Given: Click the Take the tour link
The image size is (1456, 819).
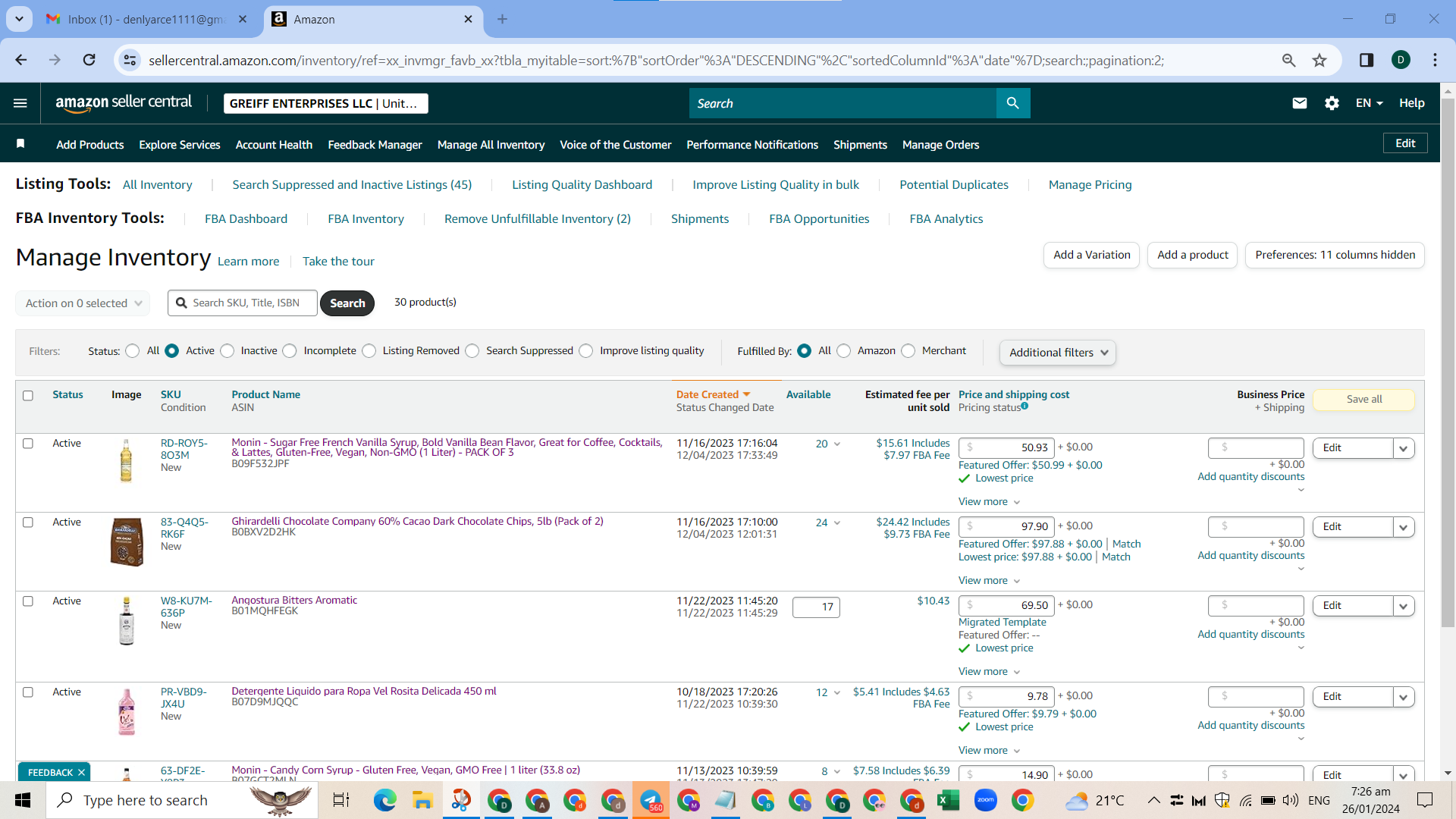Looking at the screenshot, I should click(x=338, y=262).
